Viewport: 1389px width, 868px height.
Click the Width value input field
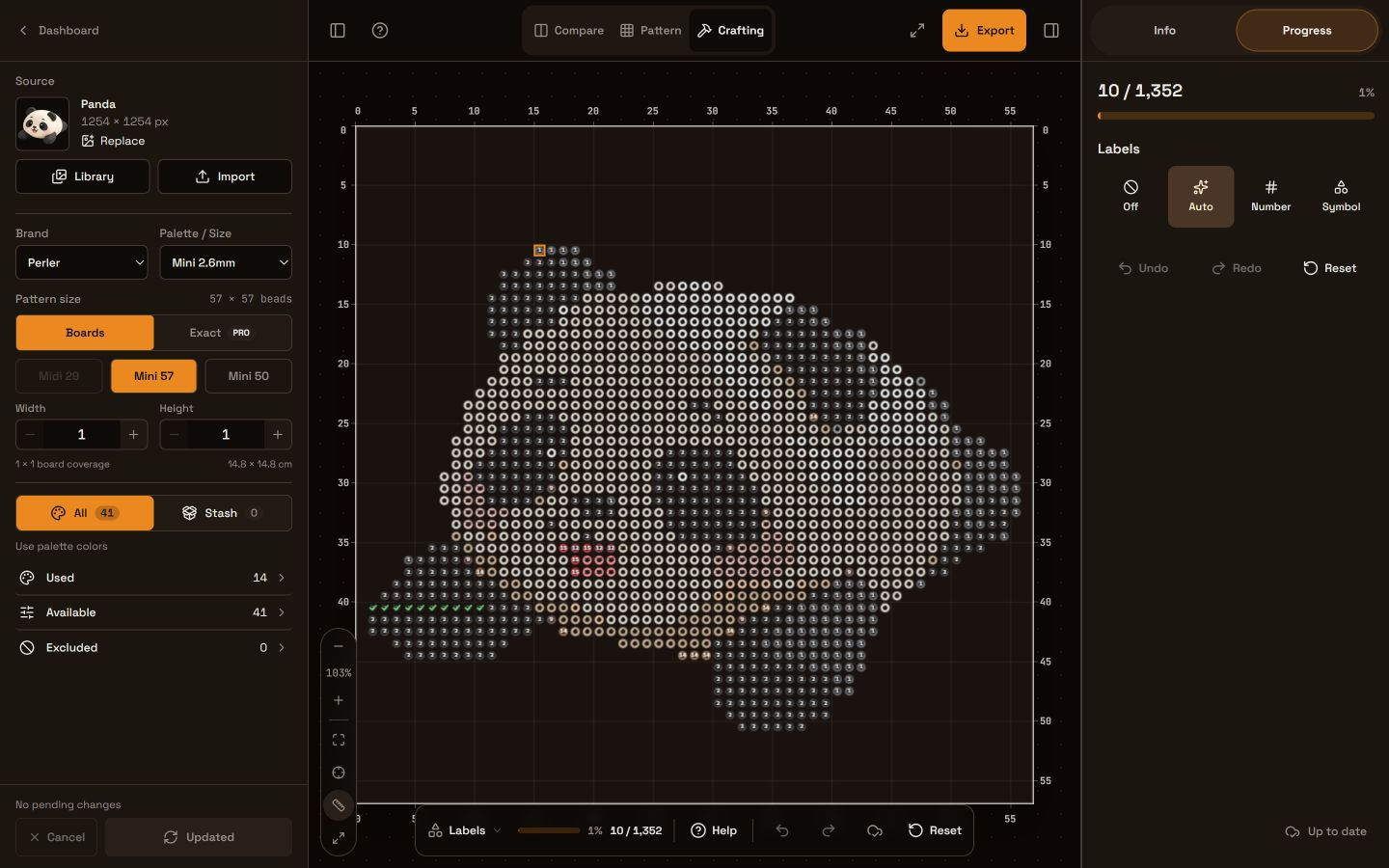82,435
